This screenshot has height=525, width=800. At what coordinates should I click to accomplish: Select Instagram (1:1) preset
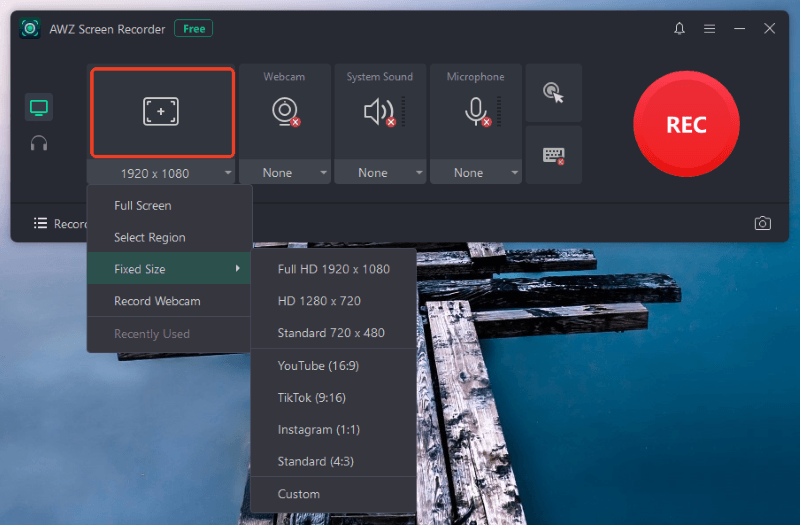click(x=334, y=430)
